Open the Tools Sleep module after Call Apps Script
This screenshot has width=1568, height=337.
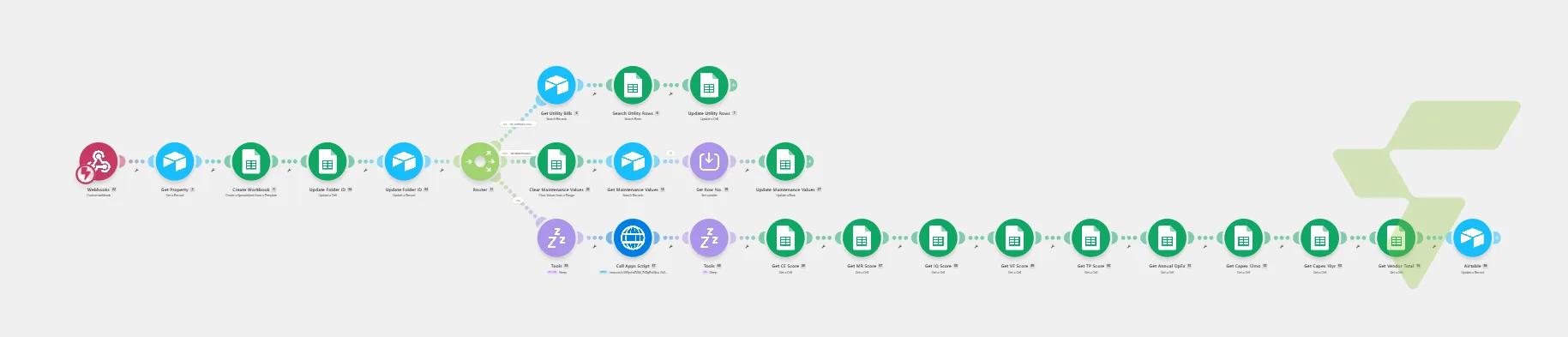click(709, 238)
